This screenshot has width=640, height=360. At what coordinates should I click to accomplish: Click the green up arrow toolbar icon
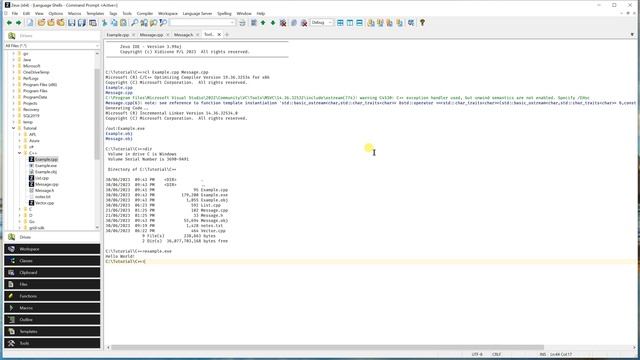263,23
